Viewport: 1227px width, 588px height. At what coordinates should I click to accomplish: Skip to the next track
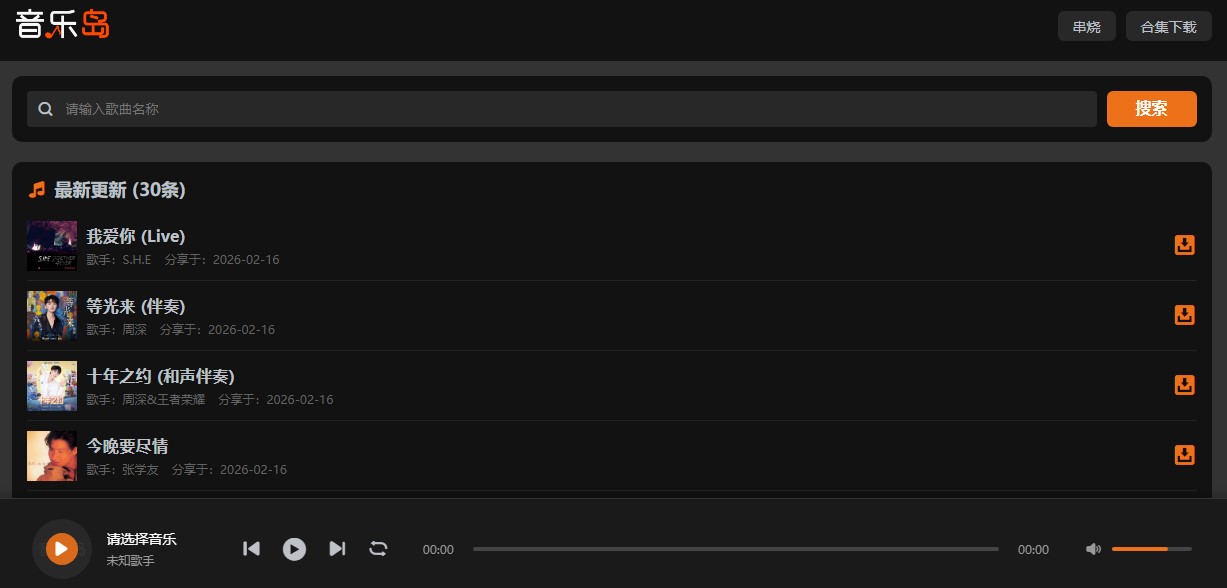click(x=337, y=548)
